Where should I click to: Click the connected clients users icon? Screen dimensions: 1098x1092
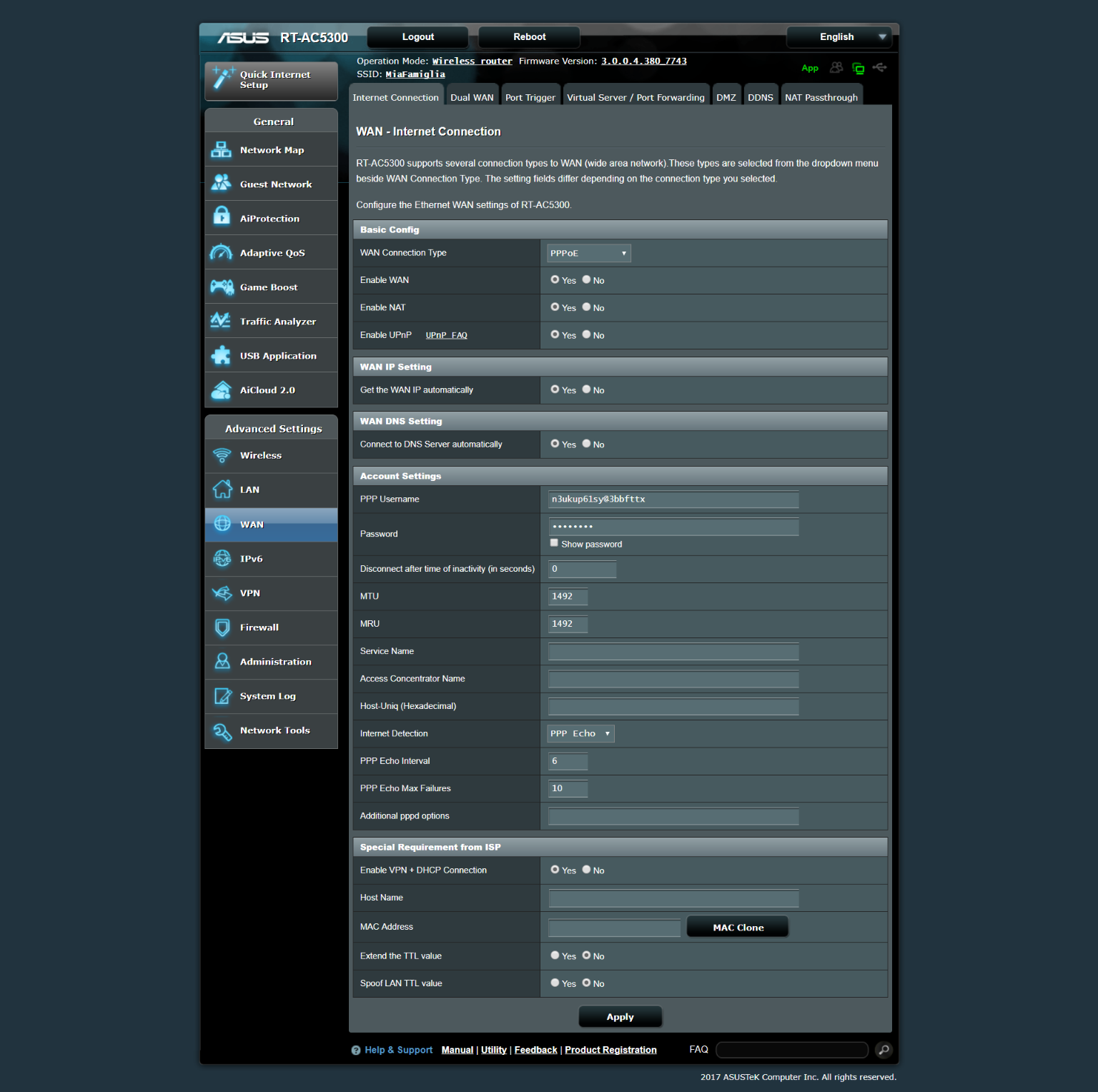tap(836, 67)
